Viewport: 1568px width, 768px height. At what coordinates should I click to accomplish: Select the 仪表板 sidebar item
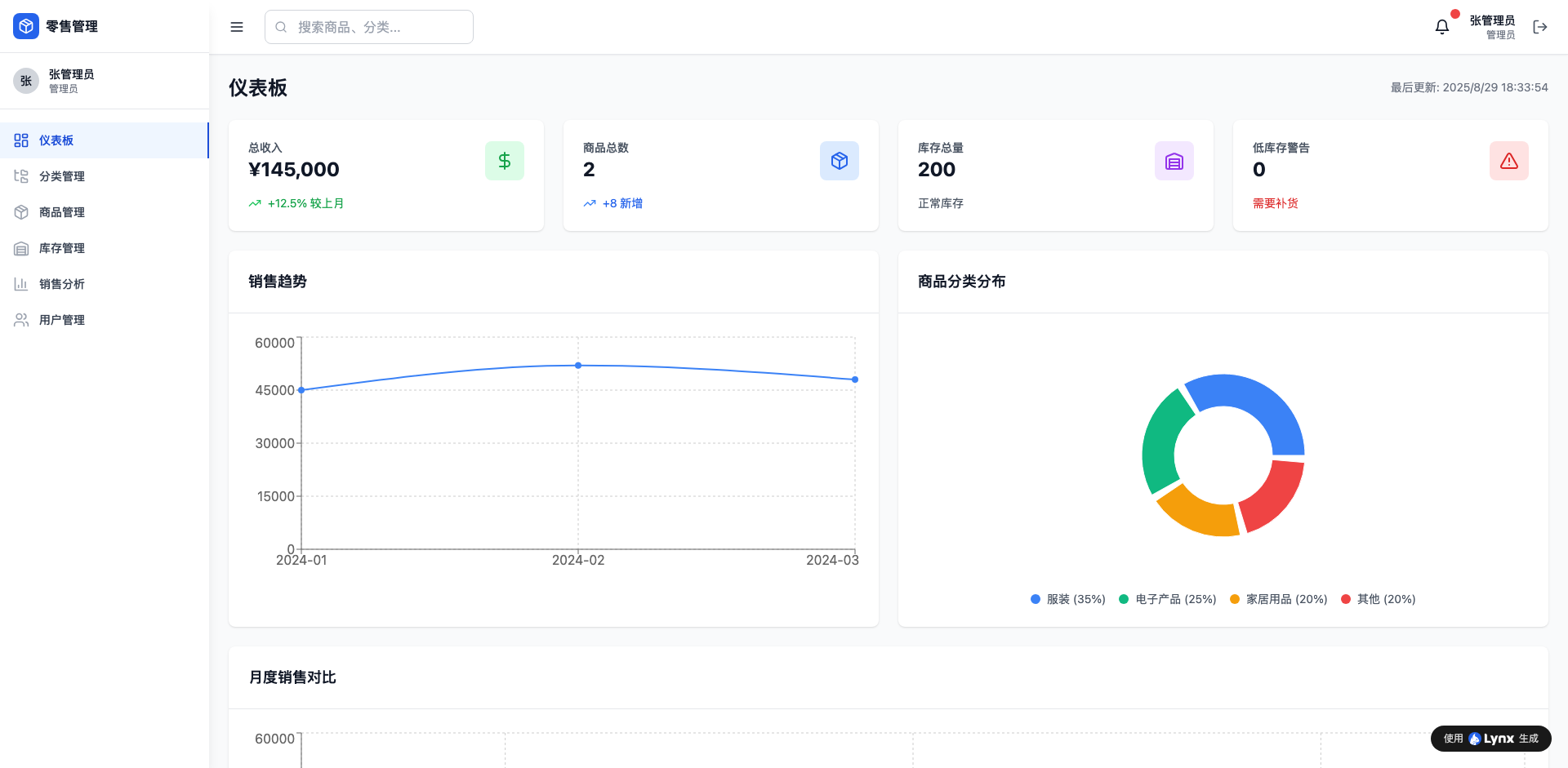click(x=56, y=140)
